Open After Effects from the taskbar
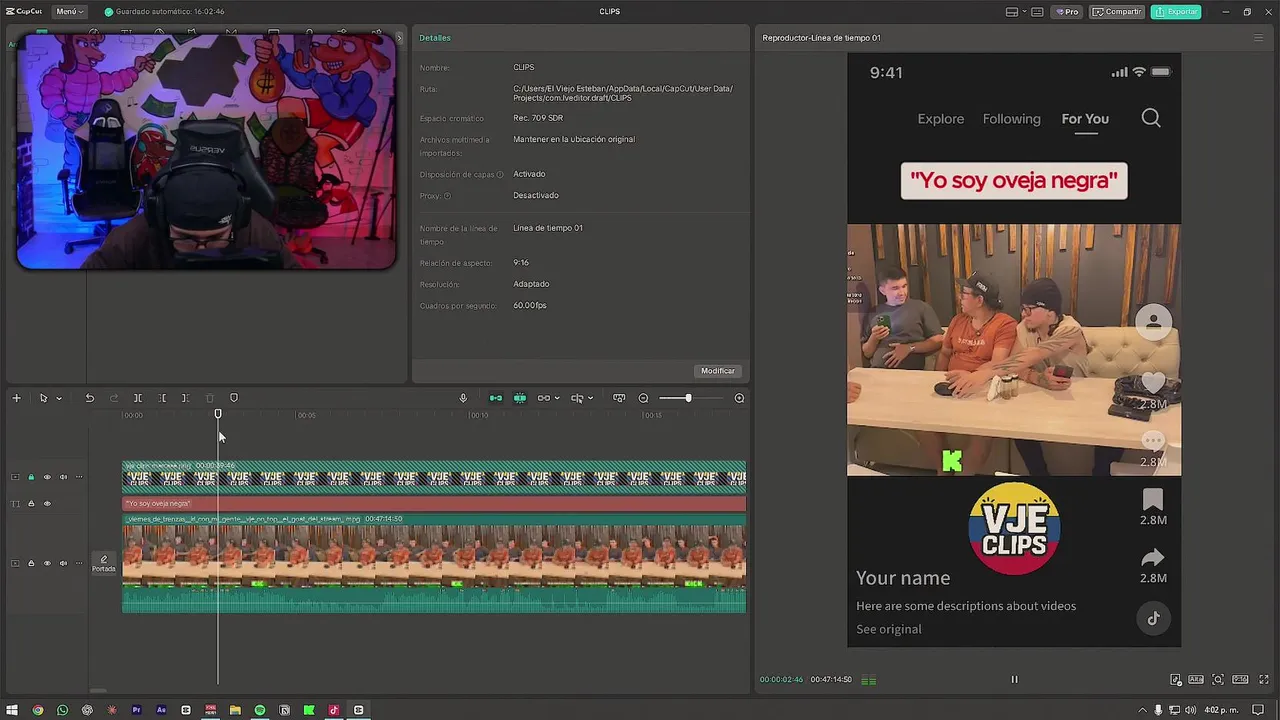This screenshot has height=720, width=1280. (x=161, y=710)
